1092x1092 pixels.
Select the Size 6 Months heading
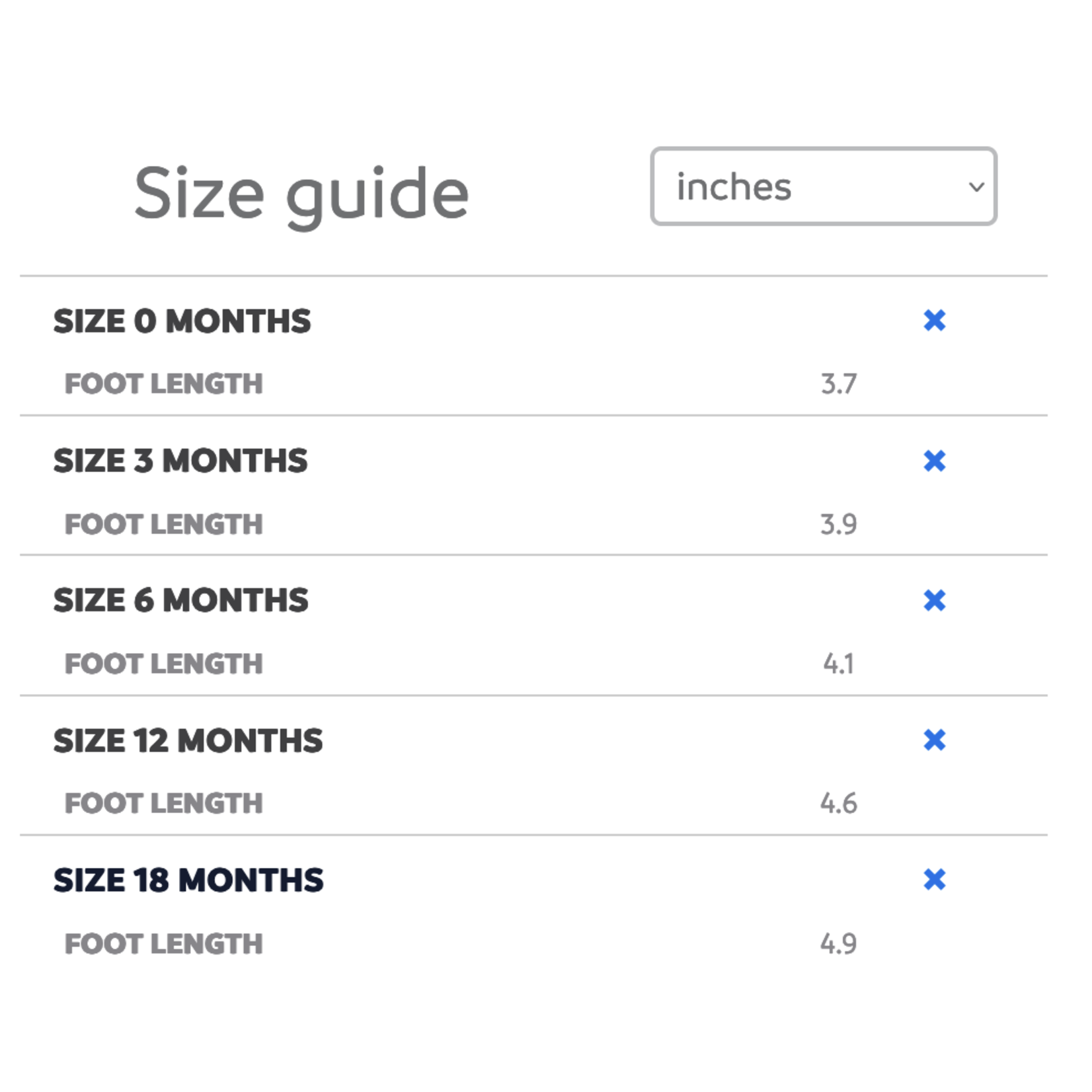[x=180, y=600]
